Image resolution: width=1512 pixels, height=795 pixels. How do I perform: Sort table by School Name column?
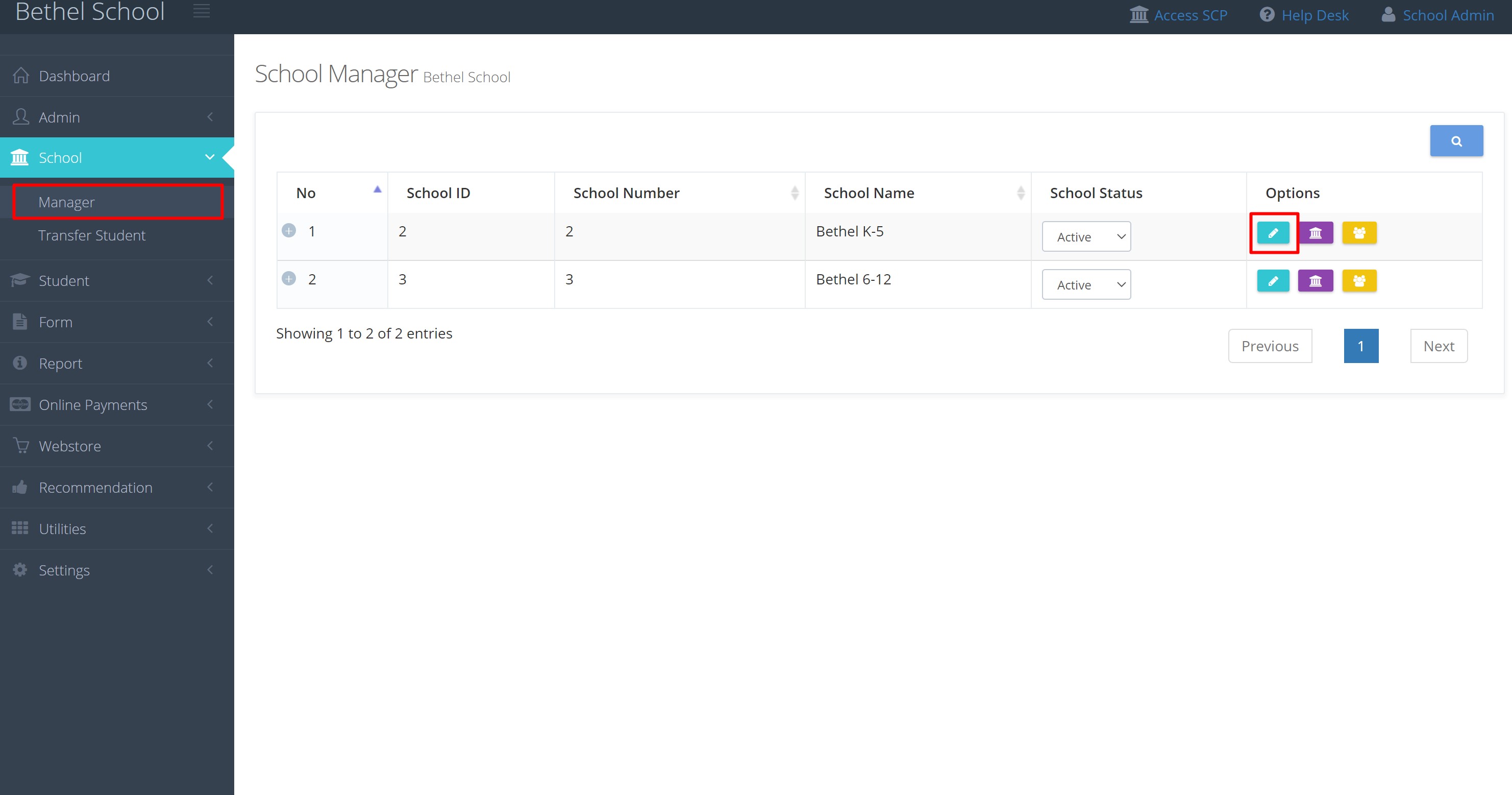(x=869, y=193)
